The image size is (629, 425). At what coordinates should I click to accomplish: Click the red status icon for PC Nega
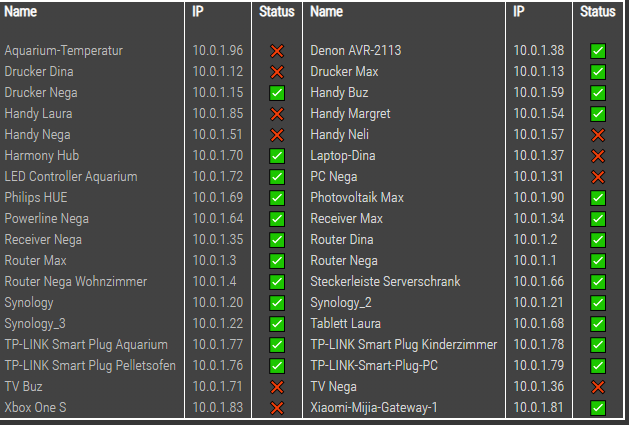click(x=598, y=177)
